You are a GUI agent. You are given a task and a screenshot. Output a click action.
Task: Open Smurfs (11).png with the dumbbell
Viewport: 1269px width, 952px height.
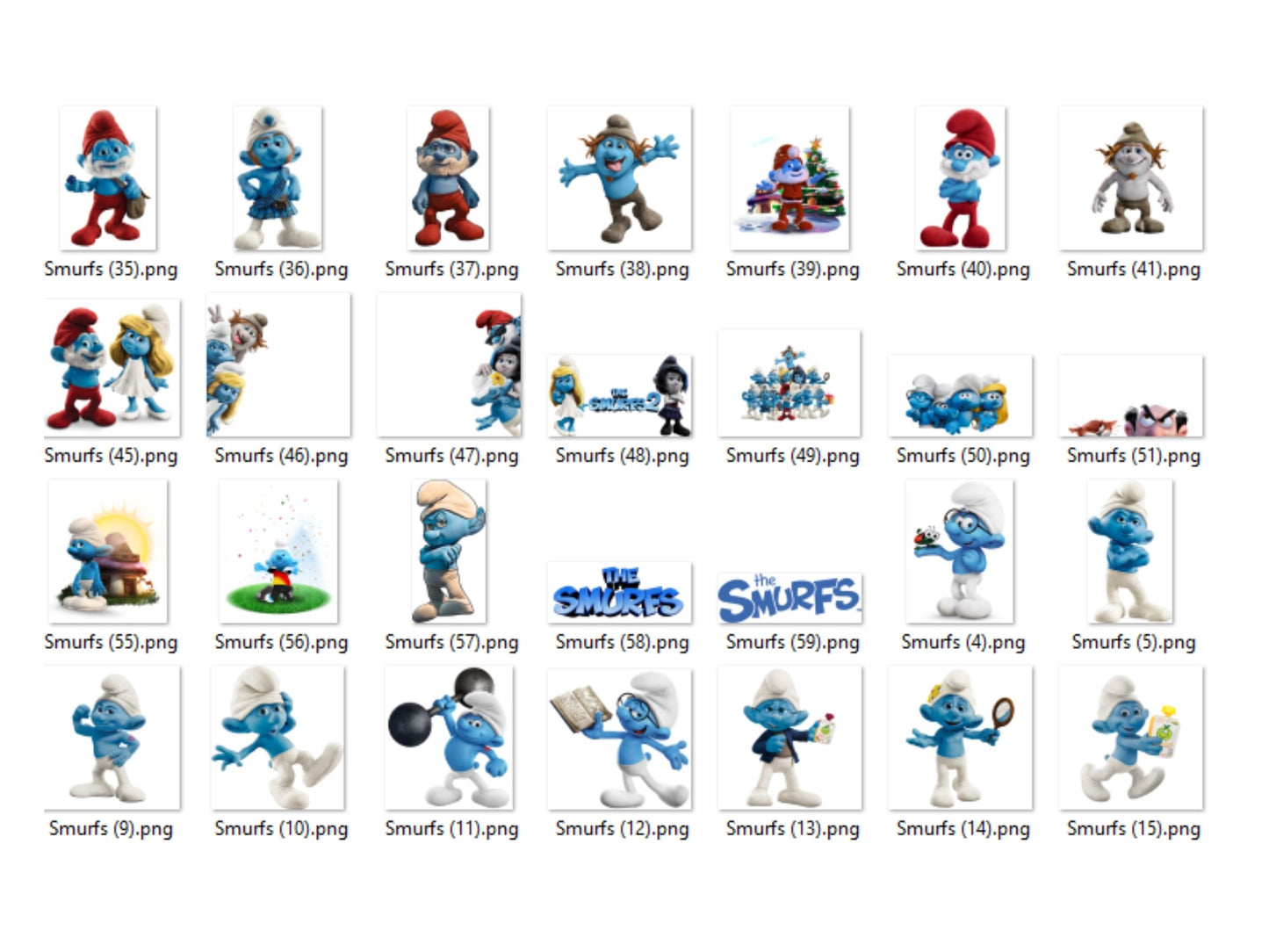point(449,738)
